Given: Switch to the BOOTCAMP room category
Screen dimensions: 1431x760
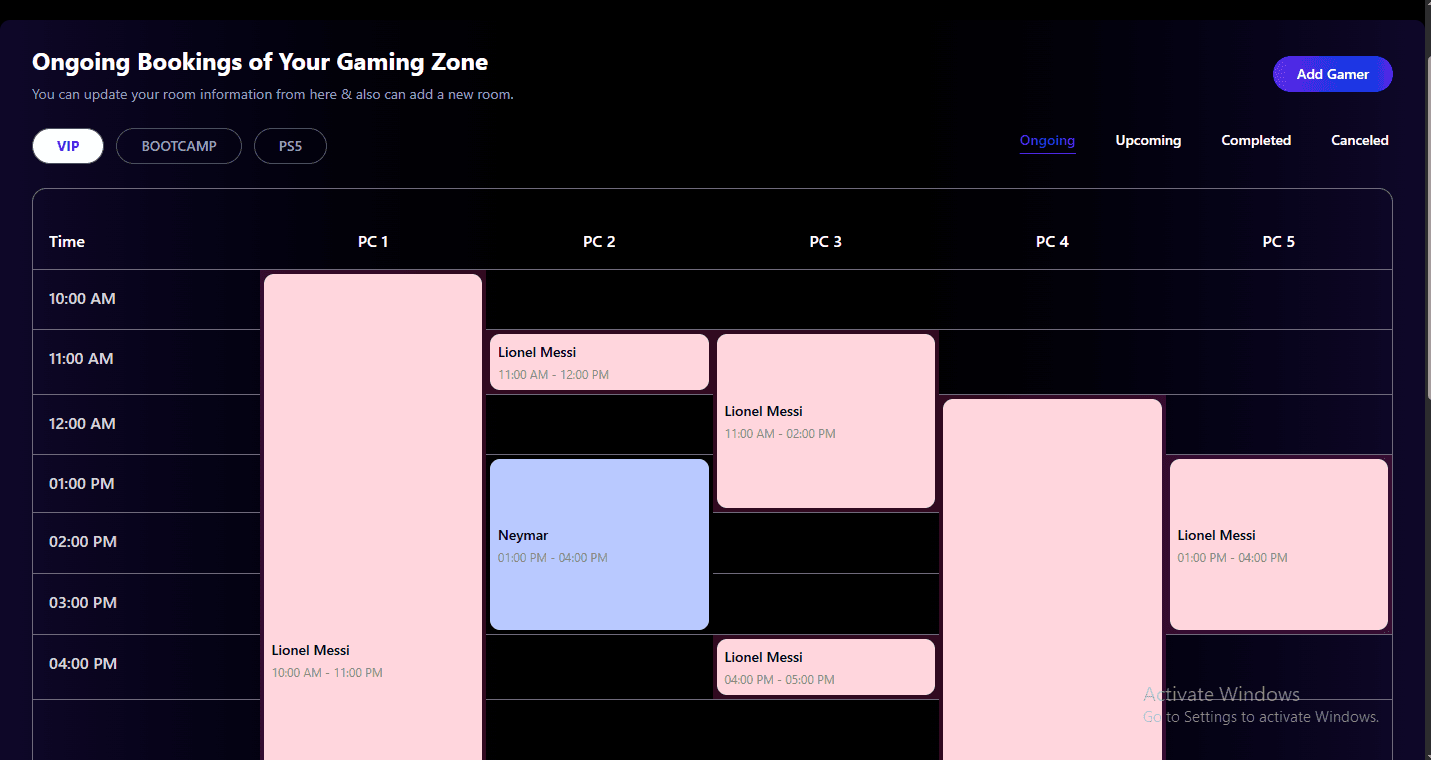Looking at the screenshot, I should tap(178, 146).
